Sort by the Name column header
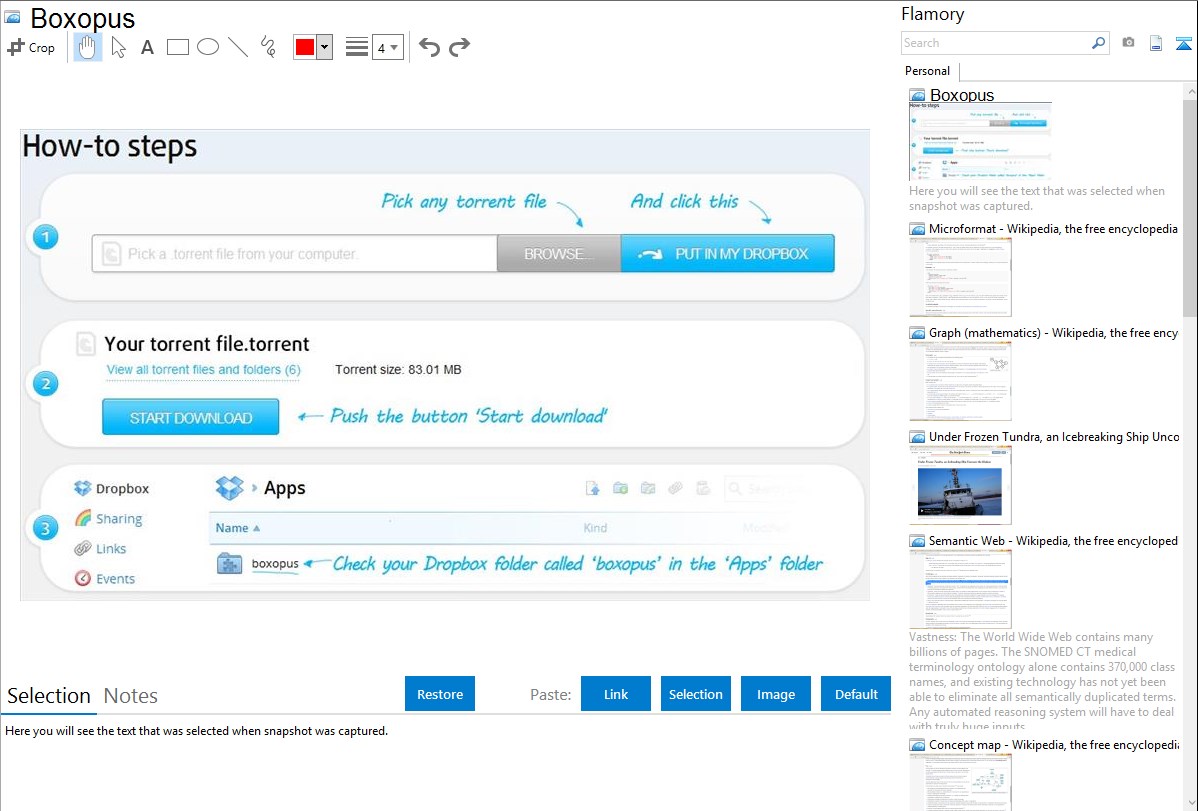1198x811 pixels. click(x=238, y=528)
